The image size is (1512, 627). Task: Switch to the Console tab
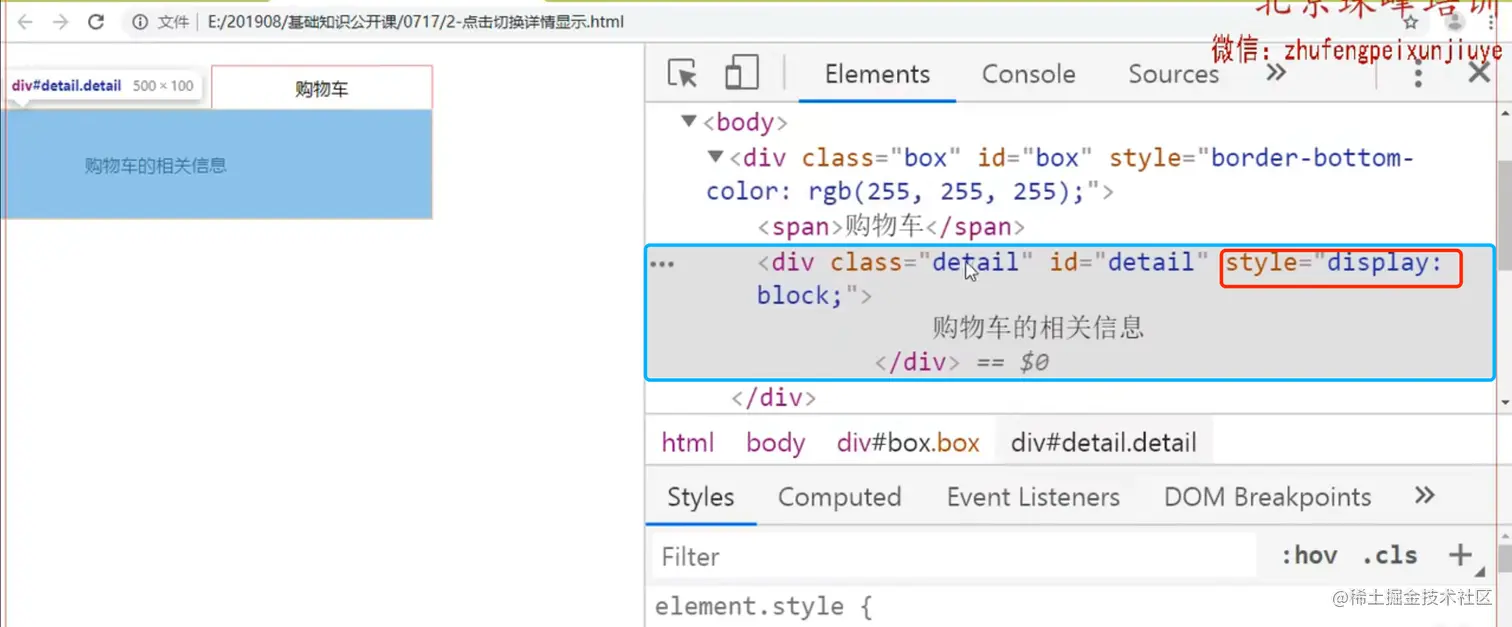coord(1028,74)
